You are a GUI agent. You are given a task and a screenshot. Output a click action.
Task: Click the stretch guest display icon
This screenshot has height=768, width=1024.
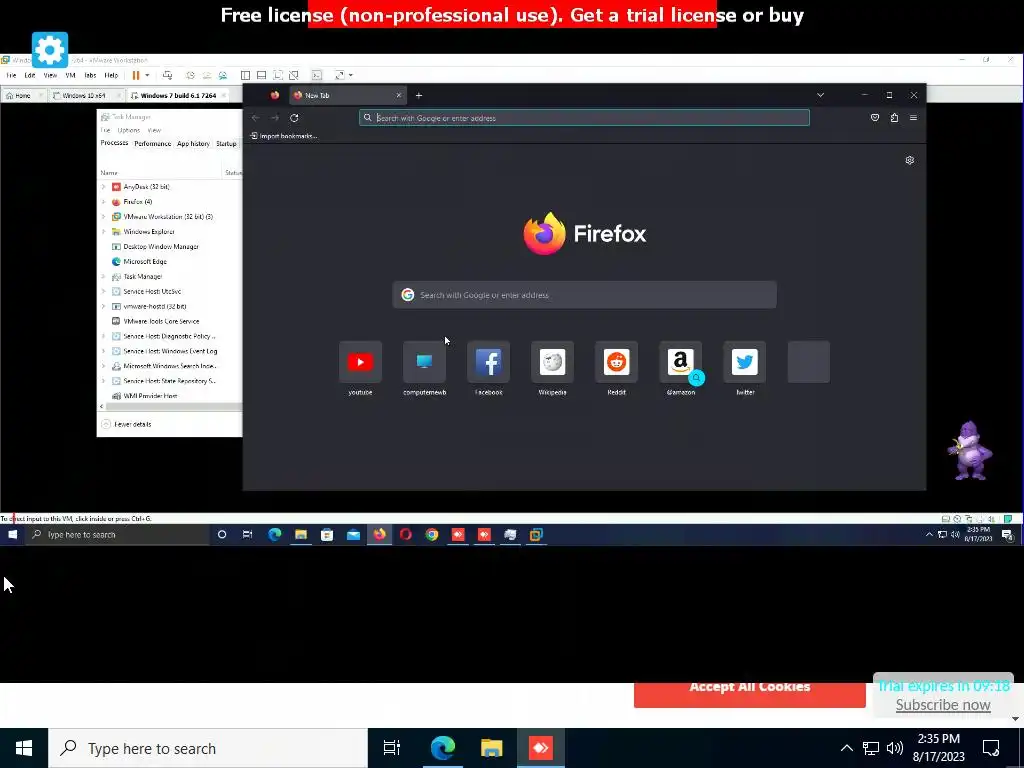coord(339,76)
